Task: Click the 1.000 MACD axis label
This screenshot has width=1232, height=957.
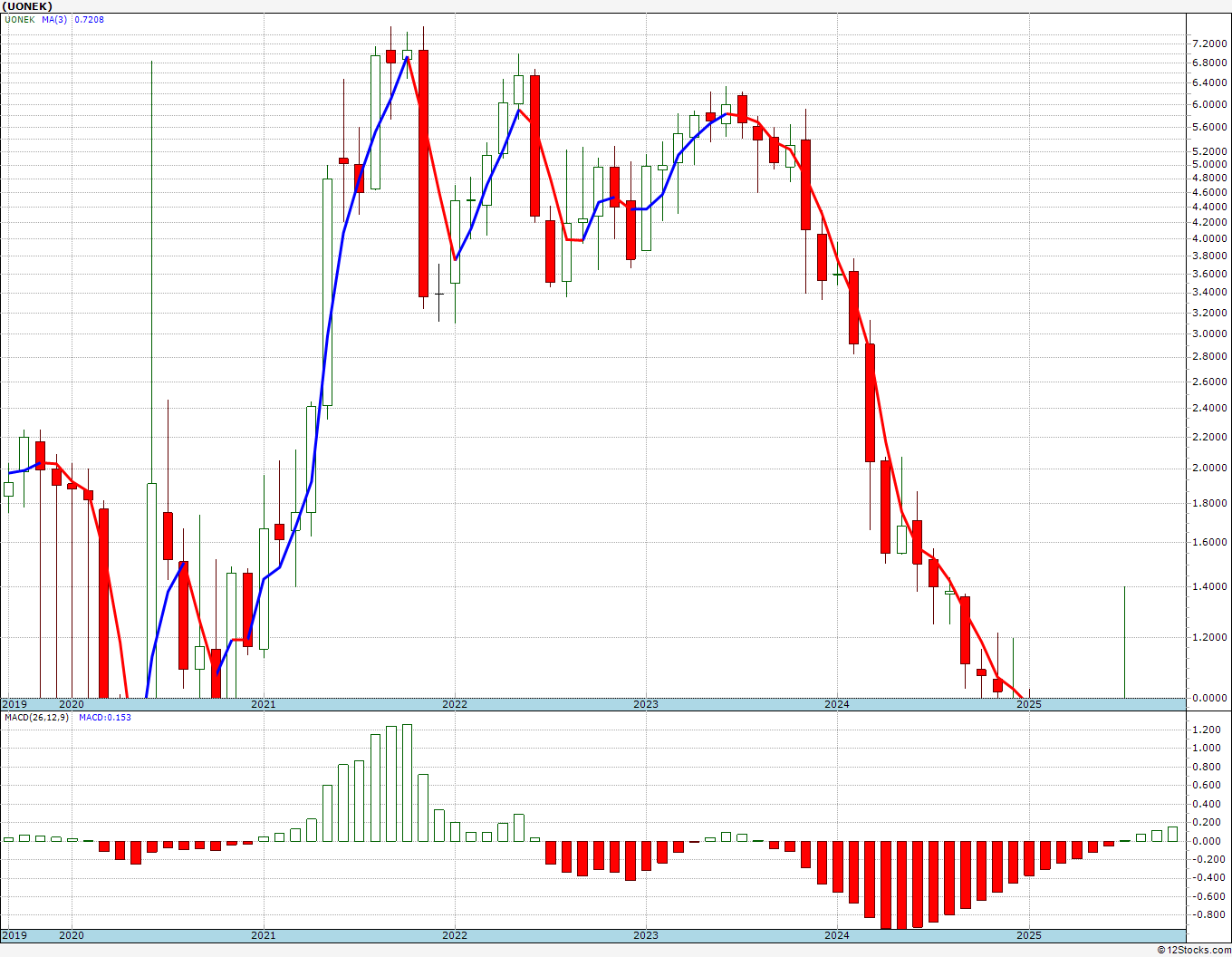Action: click(1207, 748)
